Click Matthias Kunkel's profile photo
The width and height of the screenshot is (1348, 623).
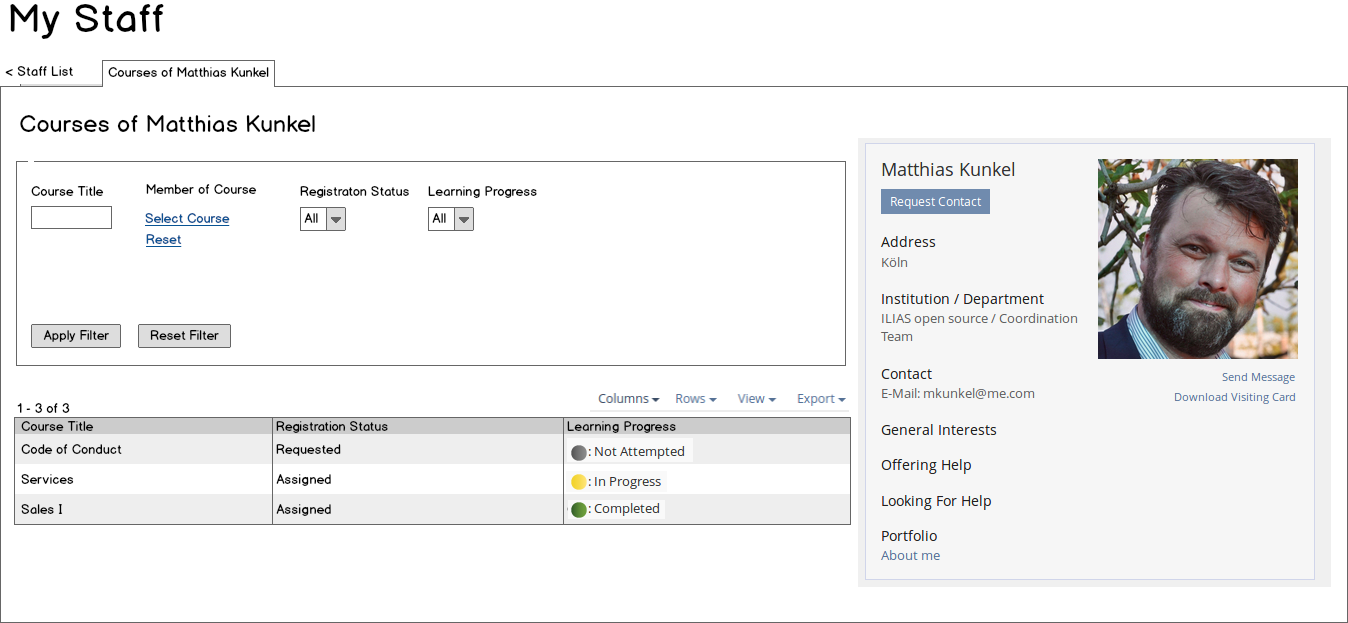click(x=1197, y=259)
